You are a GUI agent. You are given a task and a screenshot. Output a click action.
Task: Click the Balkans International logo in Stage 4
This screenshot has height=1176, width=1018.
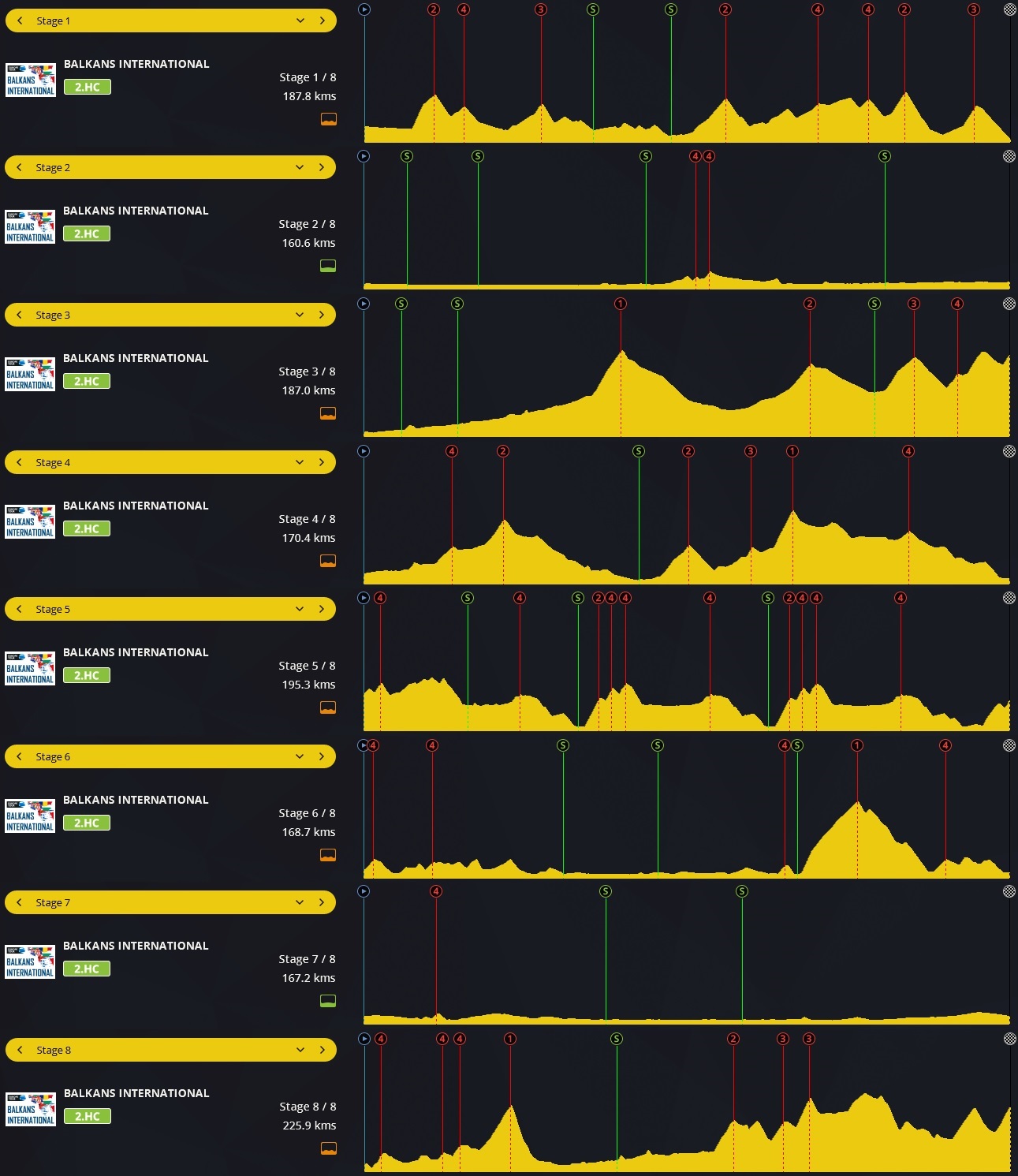coord(30,521)
